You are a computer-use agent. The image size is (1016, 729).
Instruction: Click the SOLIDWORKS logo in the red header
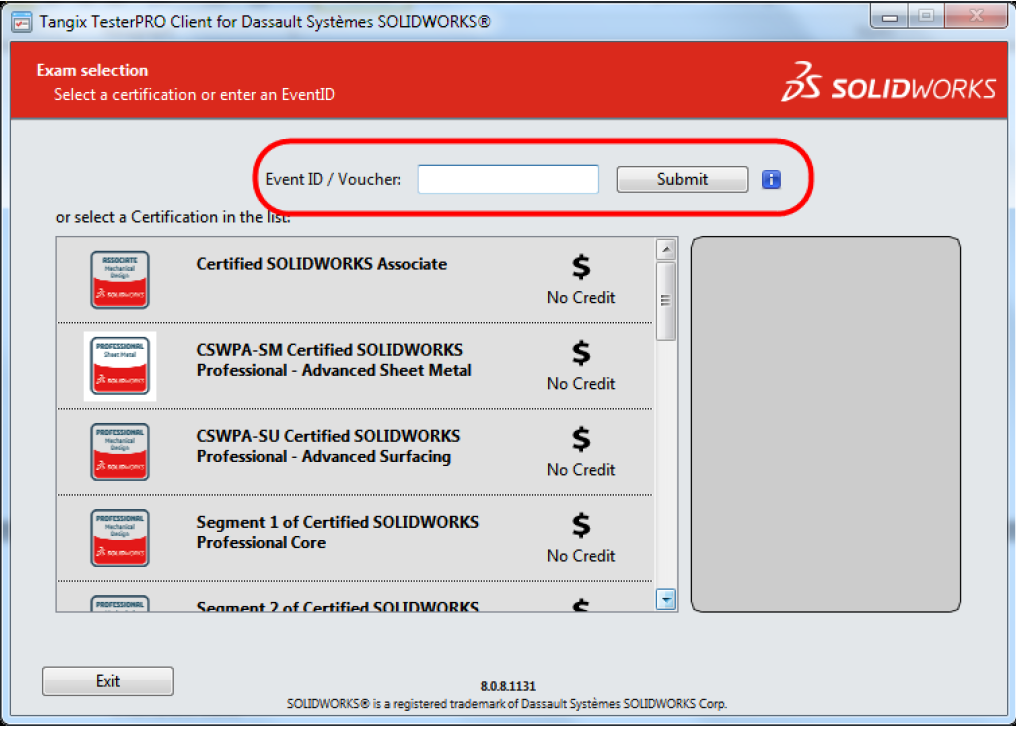click(x=889, y=83)
